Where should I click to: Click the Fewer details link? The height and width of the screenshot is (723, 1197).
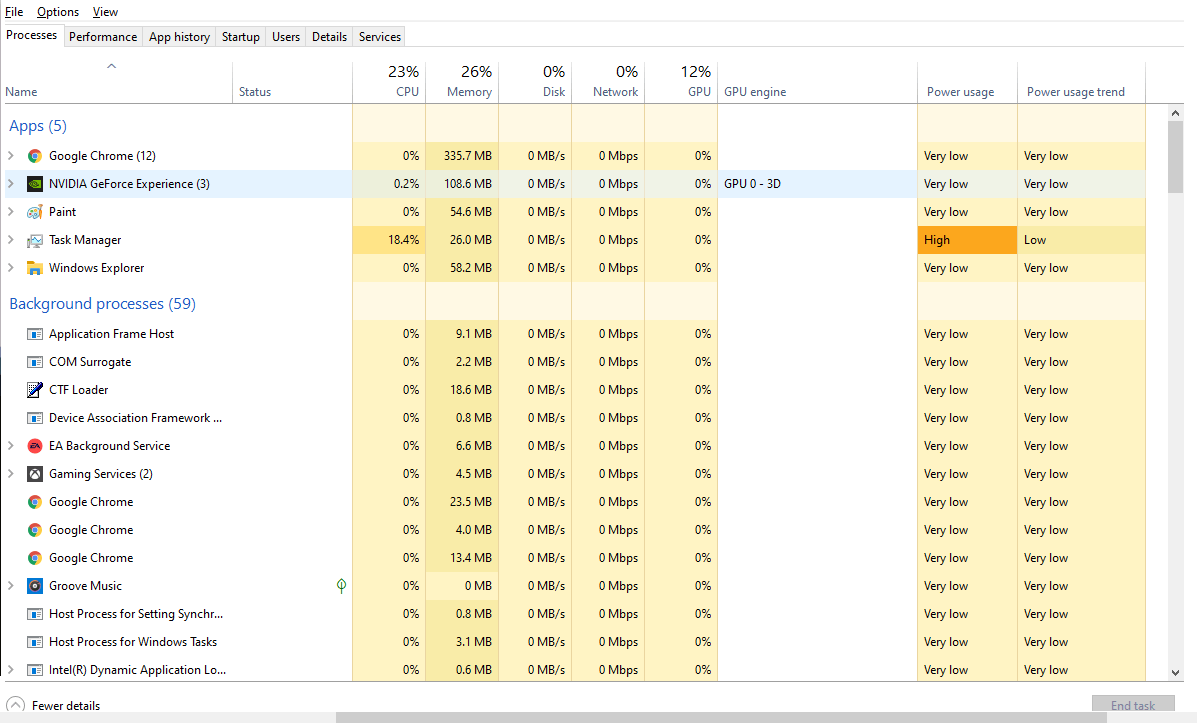pos(66,705)
